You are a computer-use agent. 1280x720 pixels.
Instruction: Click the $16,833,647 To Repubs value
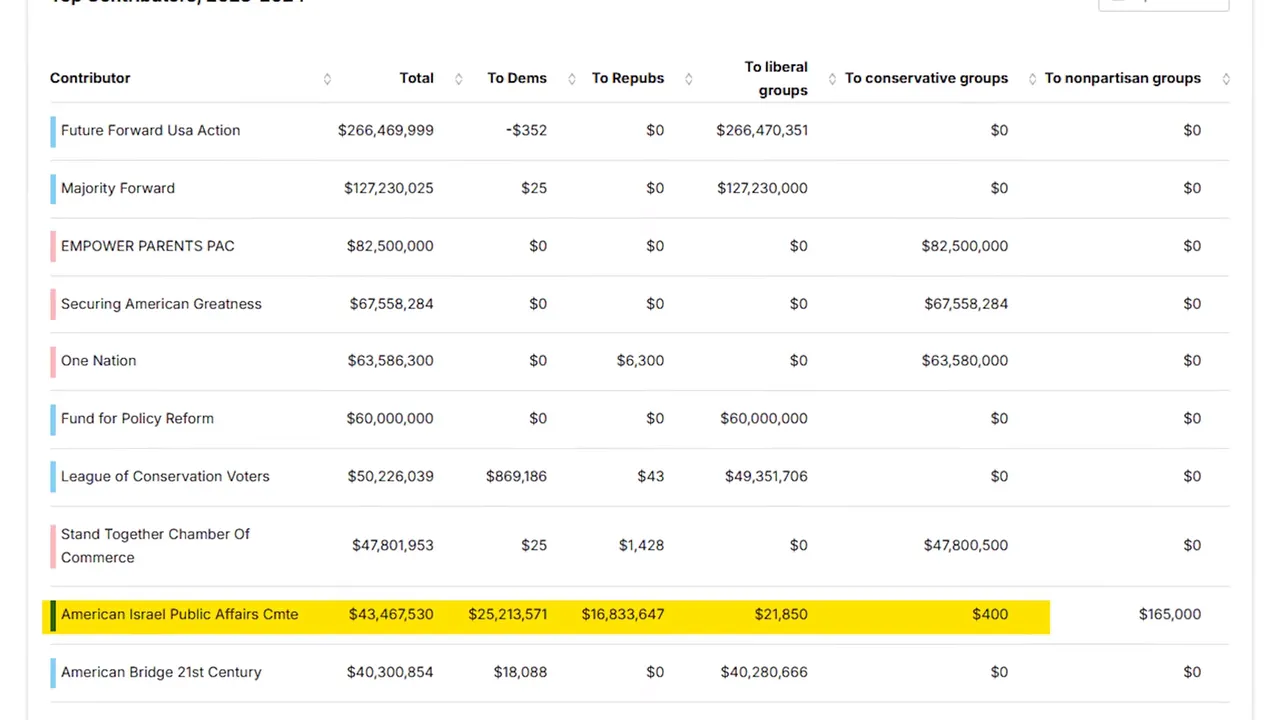tap(623, 614)
